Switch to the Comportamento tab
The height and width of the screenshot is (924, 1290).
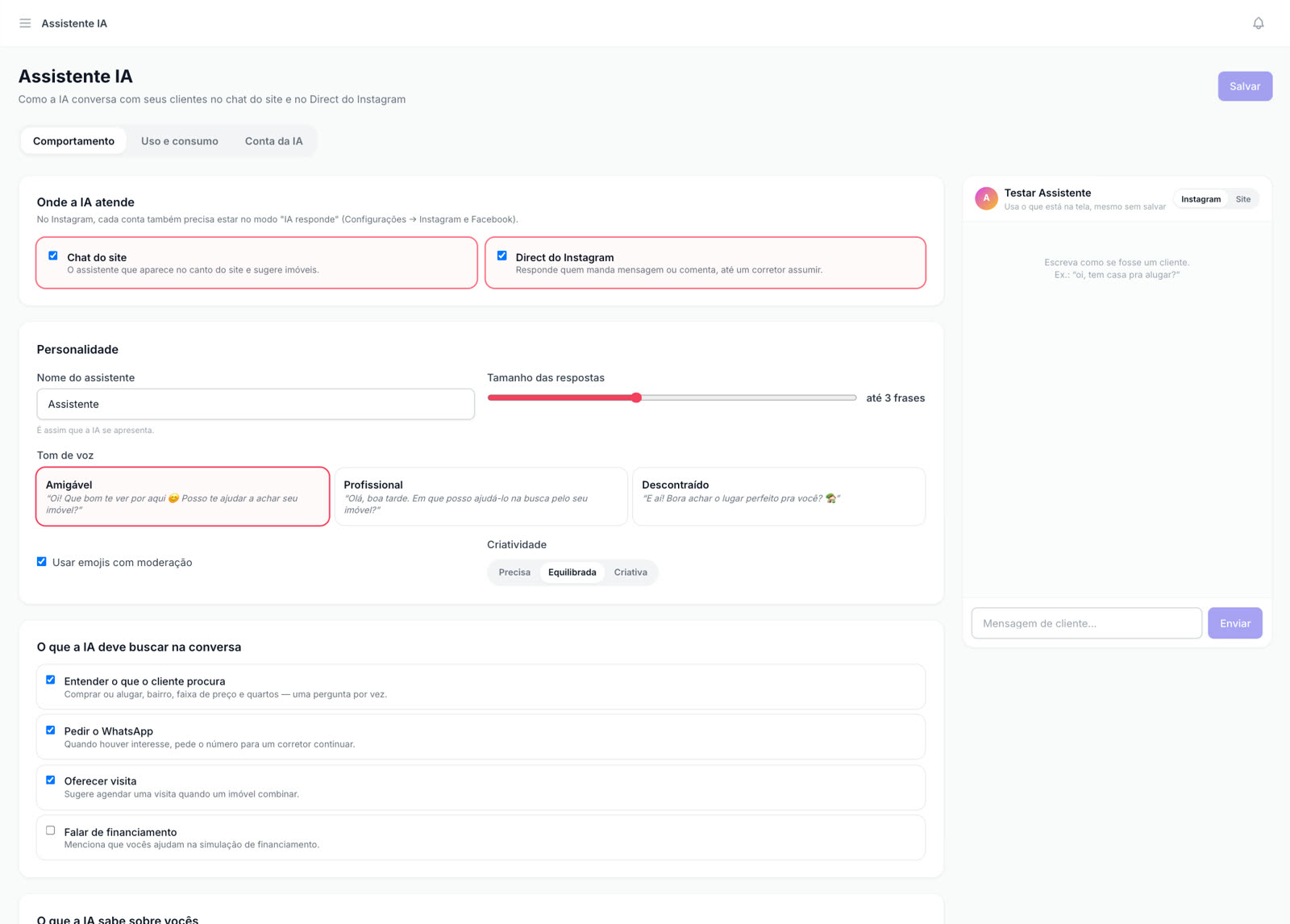tap(73, 141)
